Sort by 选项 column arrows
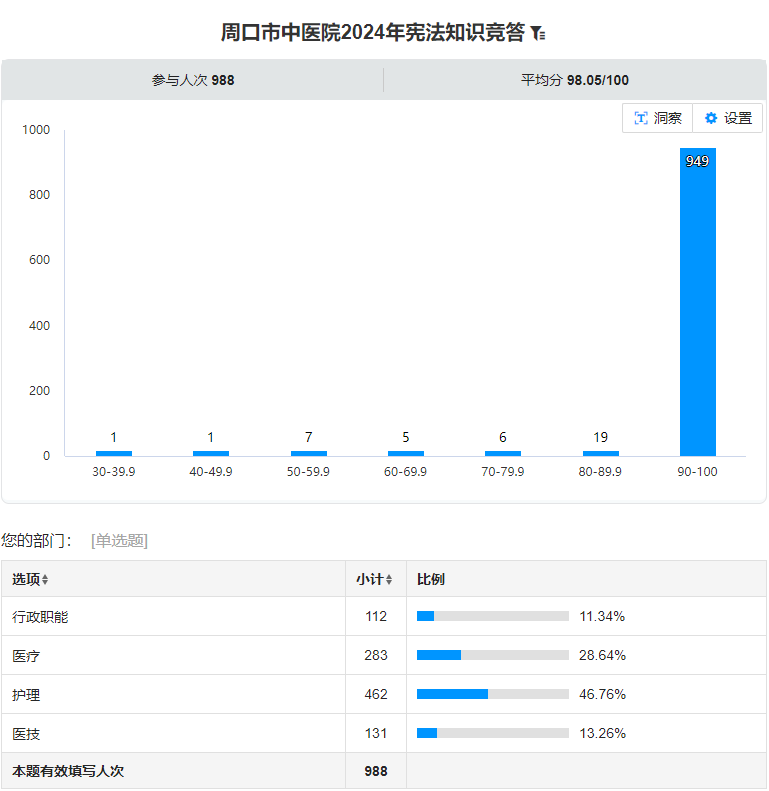The image size is (769, 791). click(x=45, y=579)
